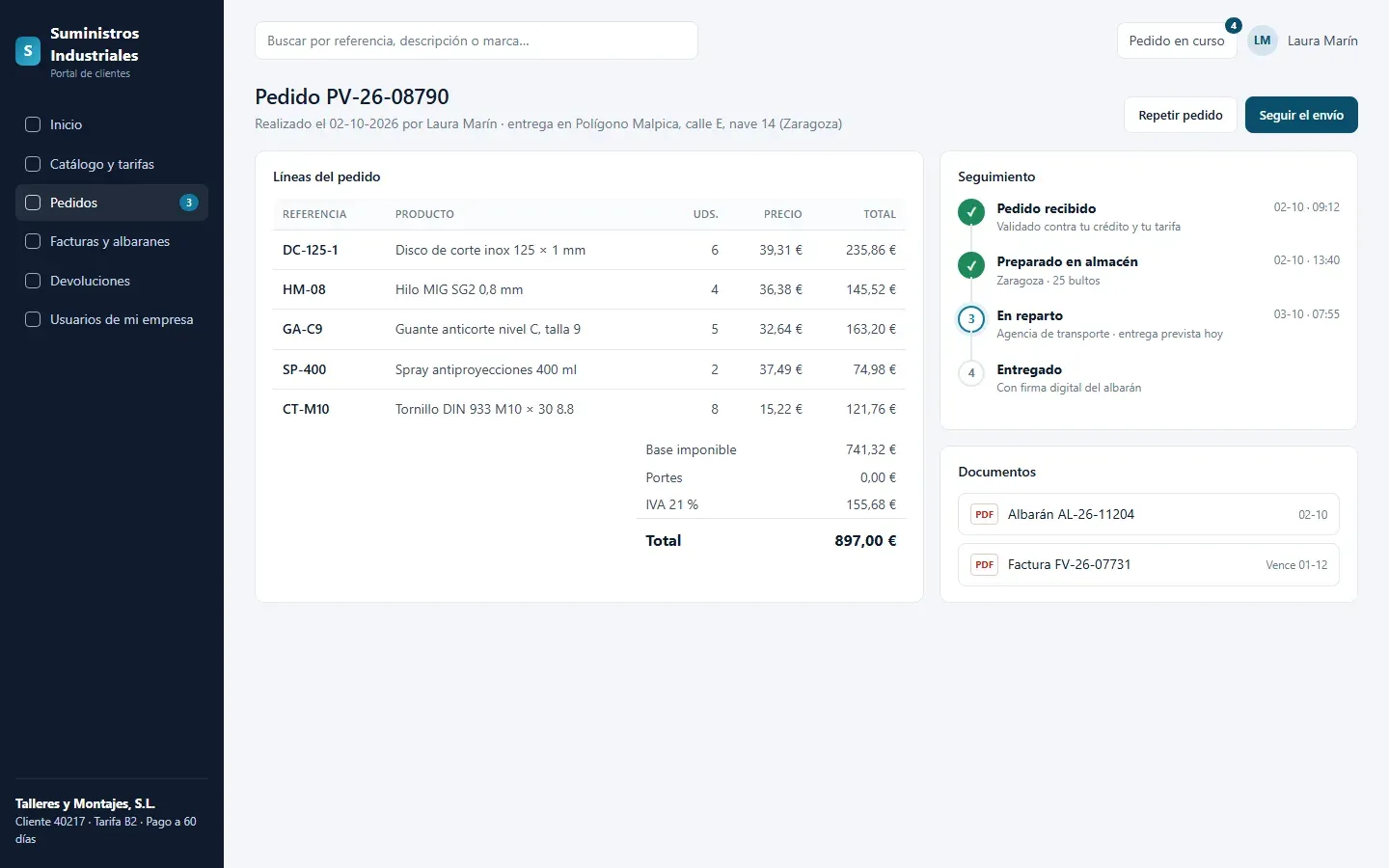This screenshot has width=1389, height=868.
Task: Click the PRECIO column header
Action: (x=783, y=214)
